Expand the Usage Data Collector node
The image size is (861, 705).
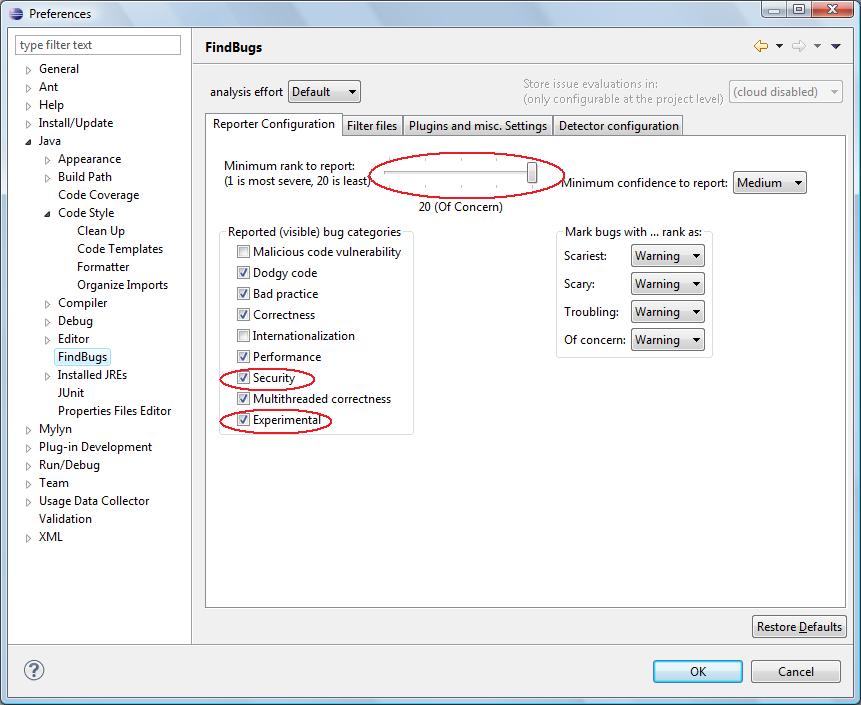(x=29, y=502)
